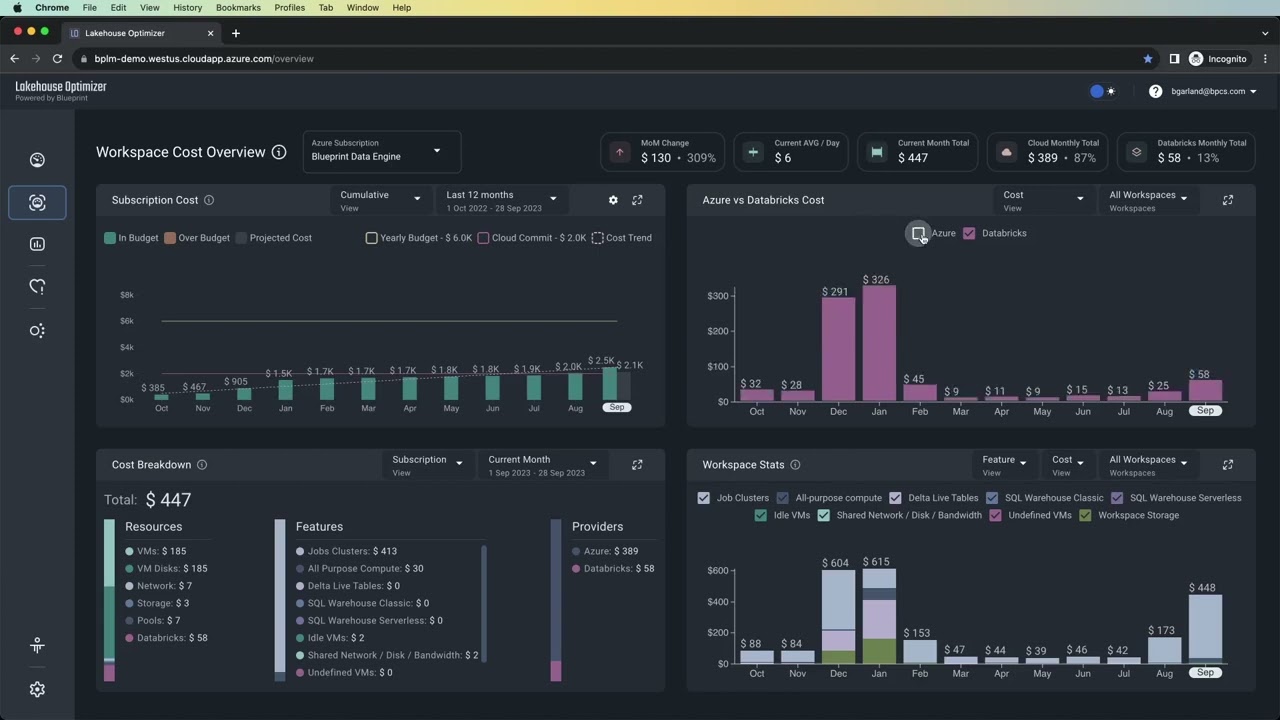1280x720 pixels.
Task: Enable the Yearly Budget checkbox
Action: [x=372, y=238]
